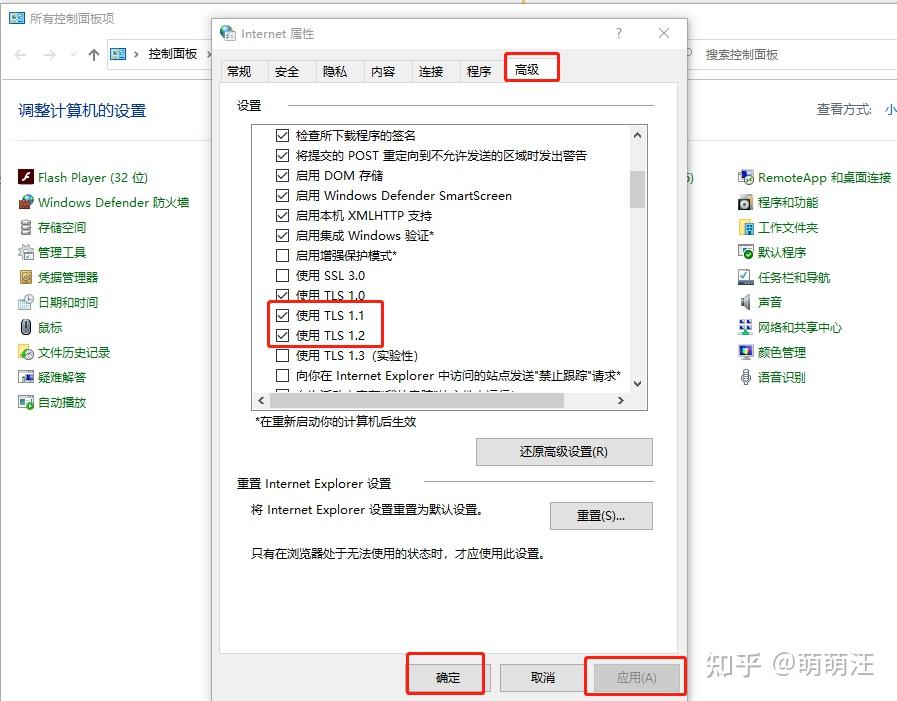
Task: Open Flash Player (32 位) settings
Action: [x=92, y=176]
